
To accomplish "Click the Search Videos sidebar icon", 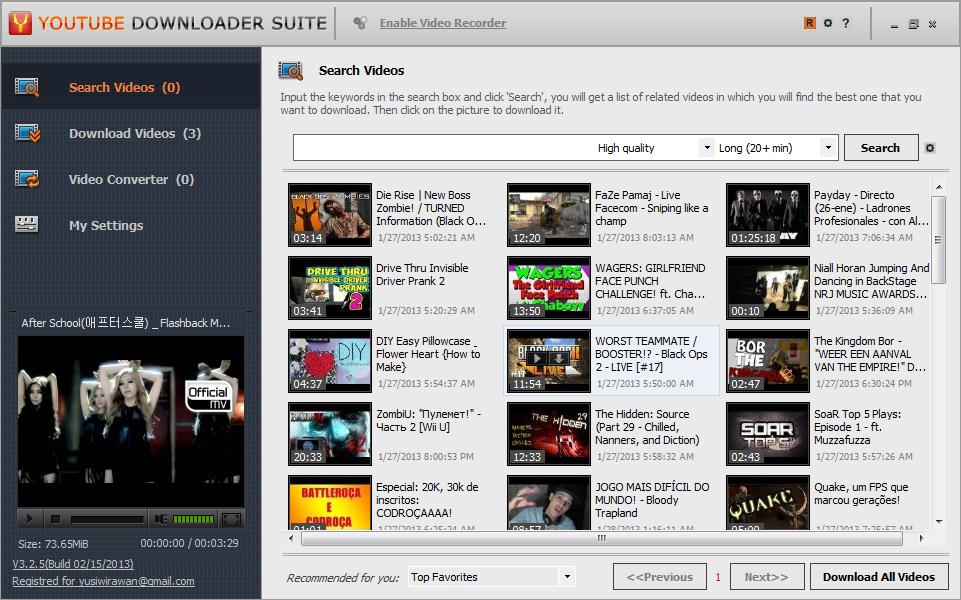I will click(x=27, y=87).
